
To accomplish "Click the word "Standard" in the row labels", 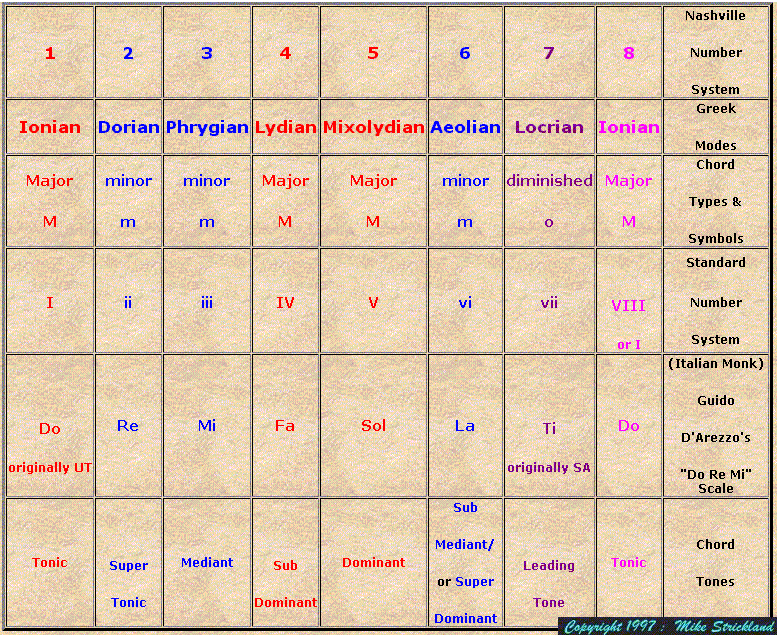I will [x=716, y=263].
